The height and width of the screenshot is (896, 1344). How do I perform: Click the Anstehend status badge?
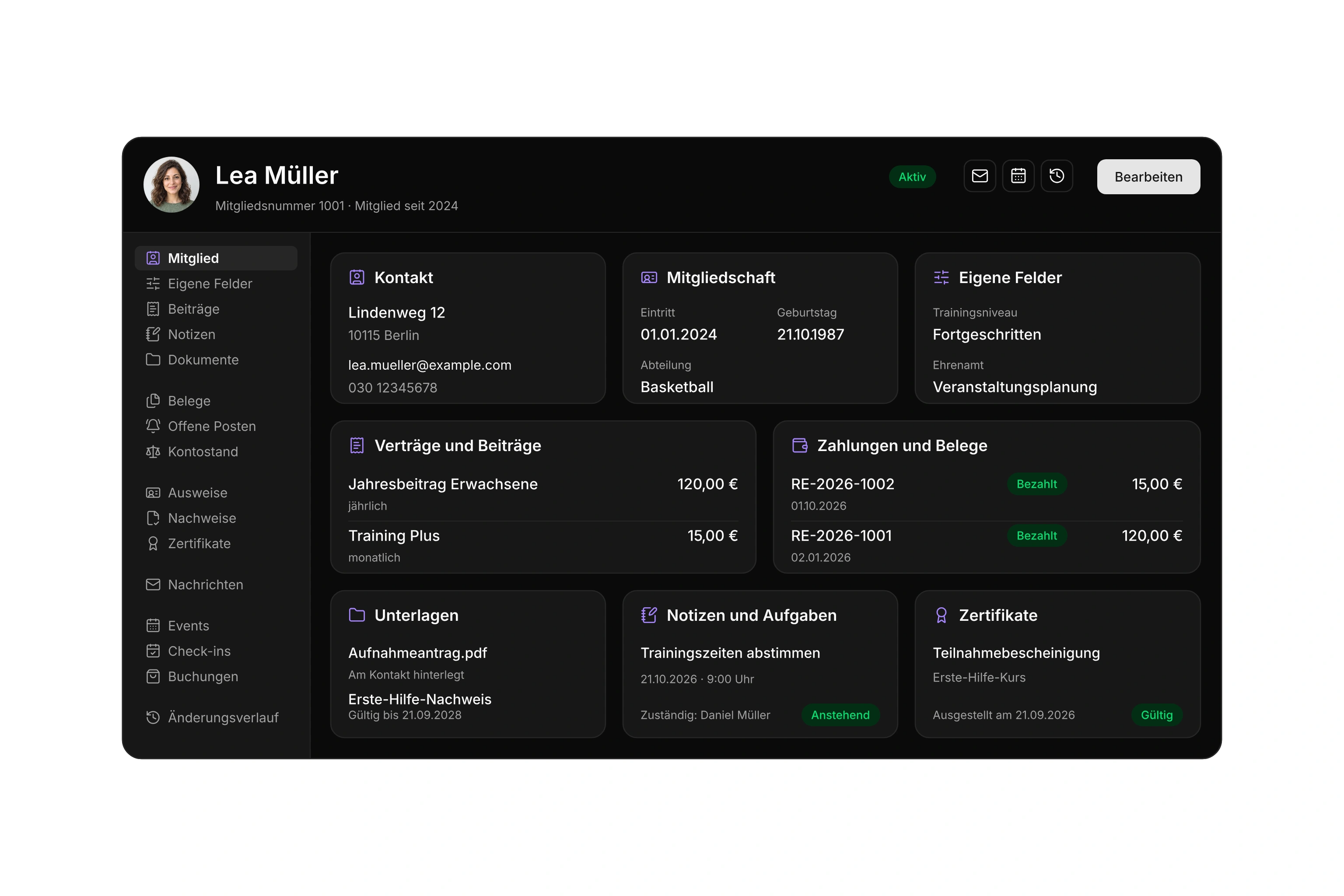(840, 715)
